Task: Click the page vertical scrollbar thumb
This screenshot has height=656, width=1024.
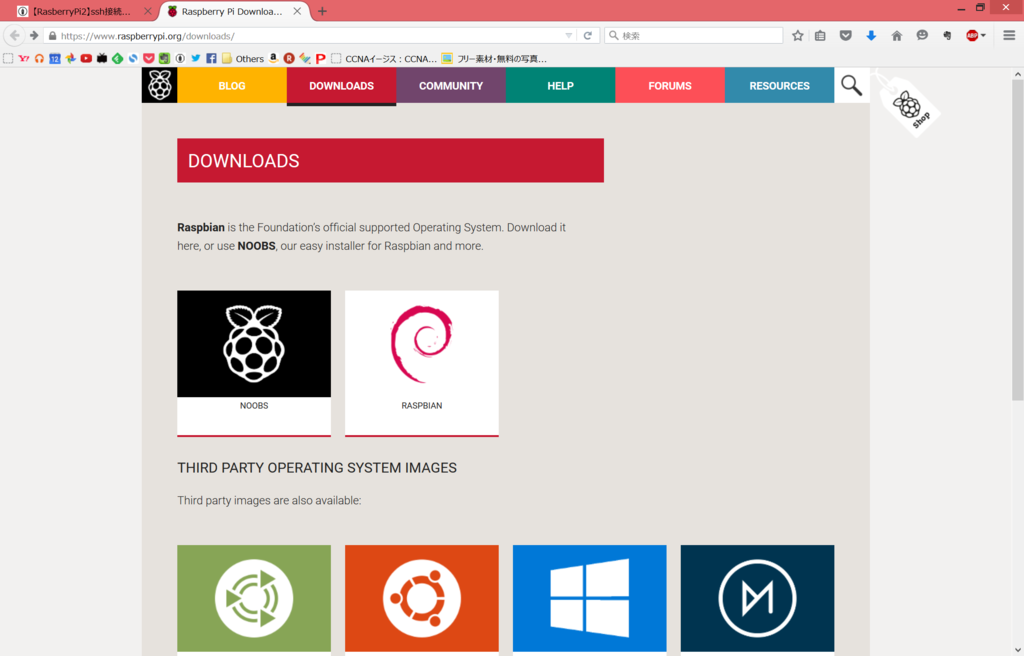Action: 1017,240
